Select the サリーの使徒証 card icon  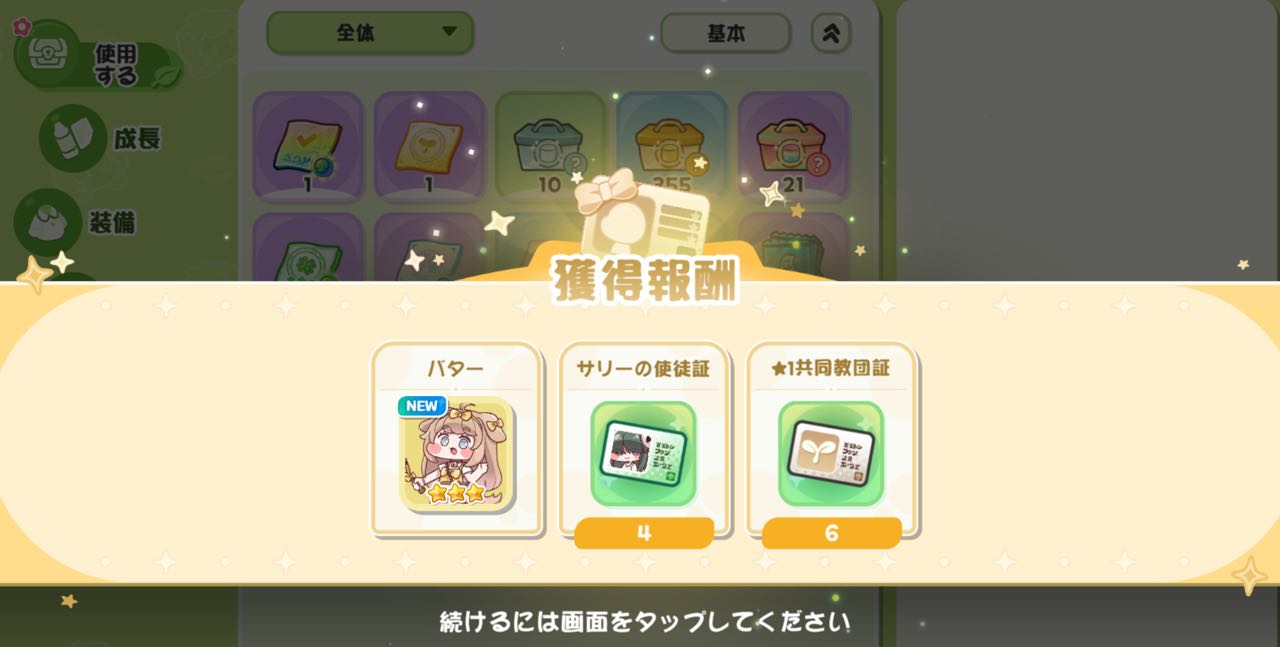644,454
